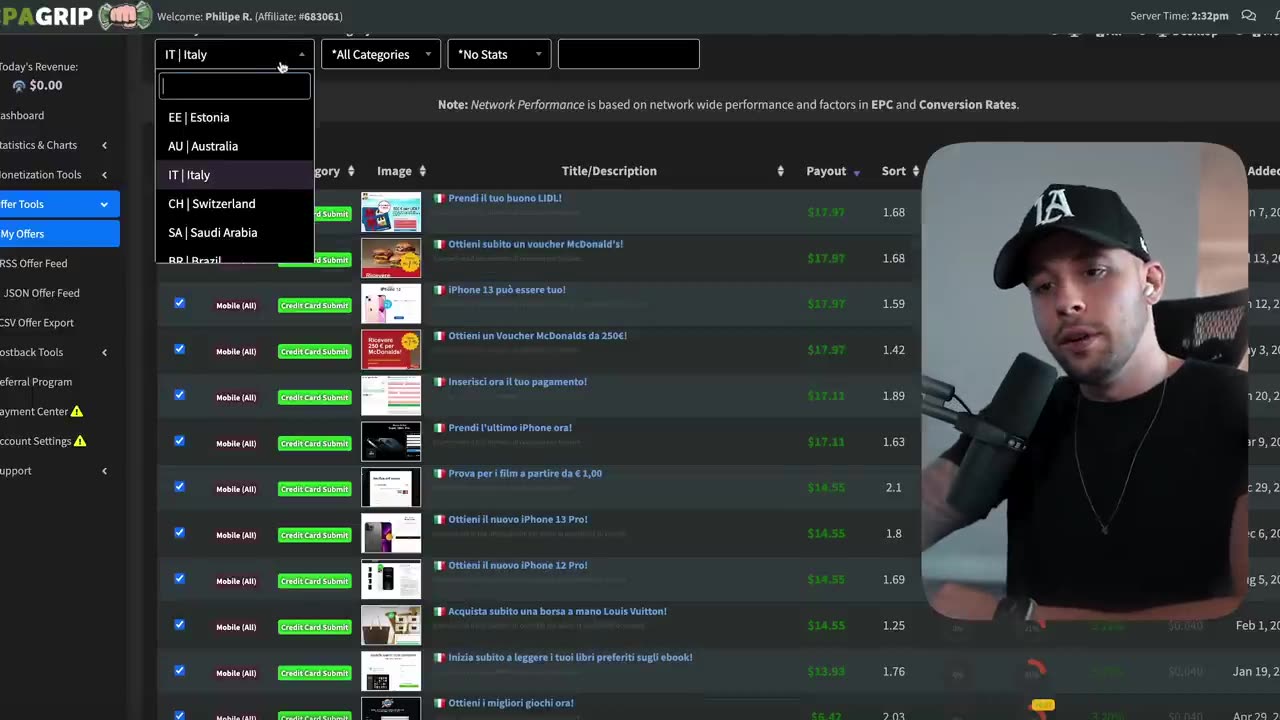1280x720 pixels.
Task: Click Credit Card Submit badge on Louis Vuitton row
Action: 315,628
